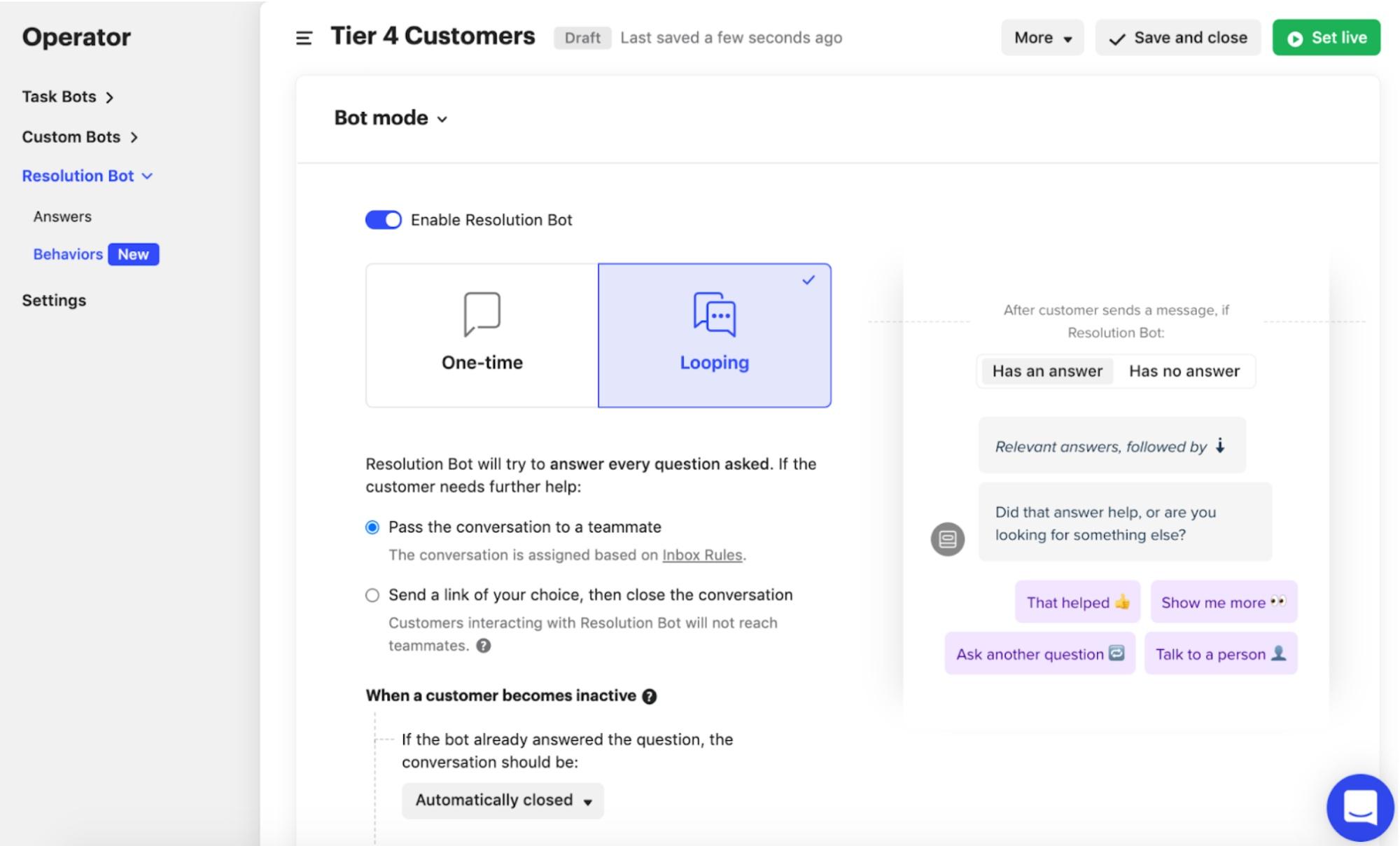
Task: Switch preview to 'Has no answer' tab
Action: 1184,371
